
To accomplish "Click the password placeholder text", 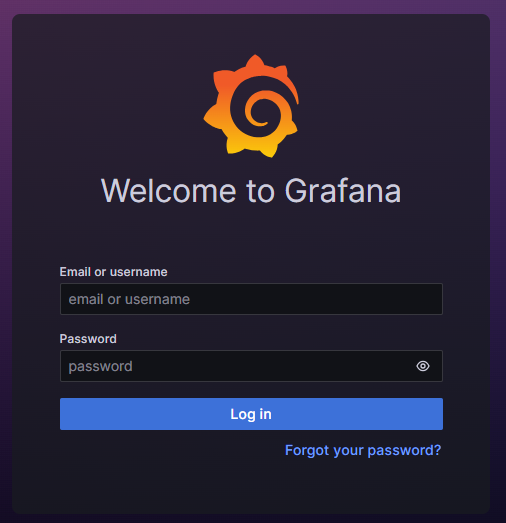I will coord(100,366).
